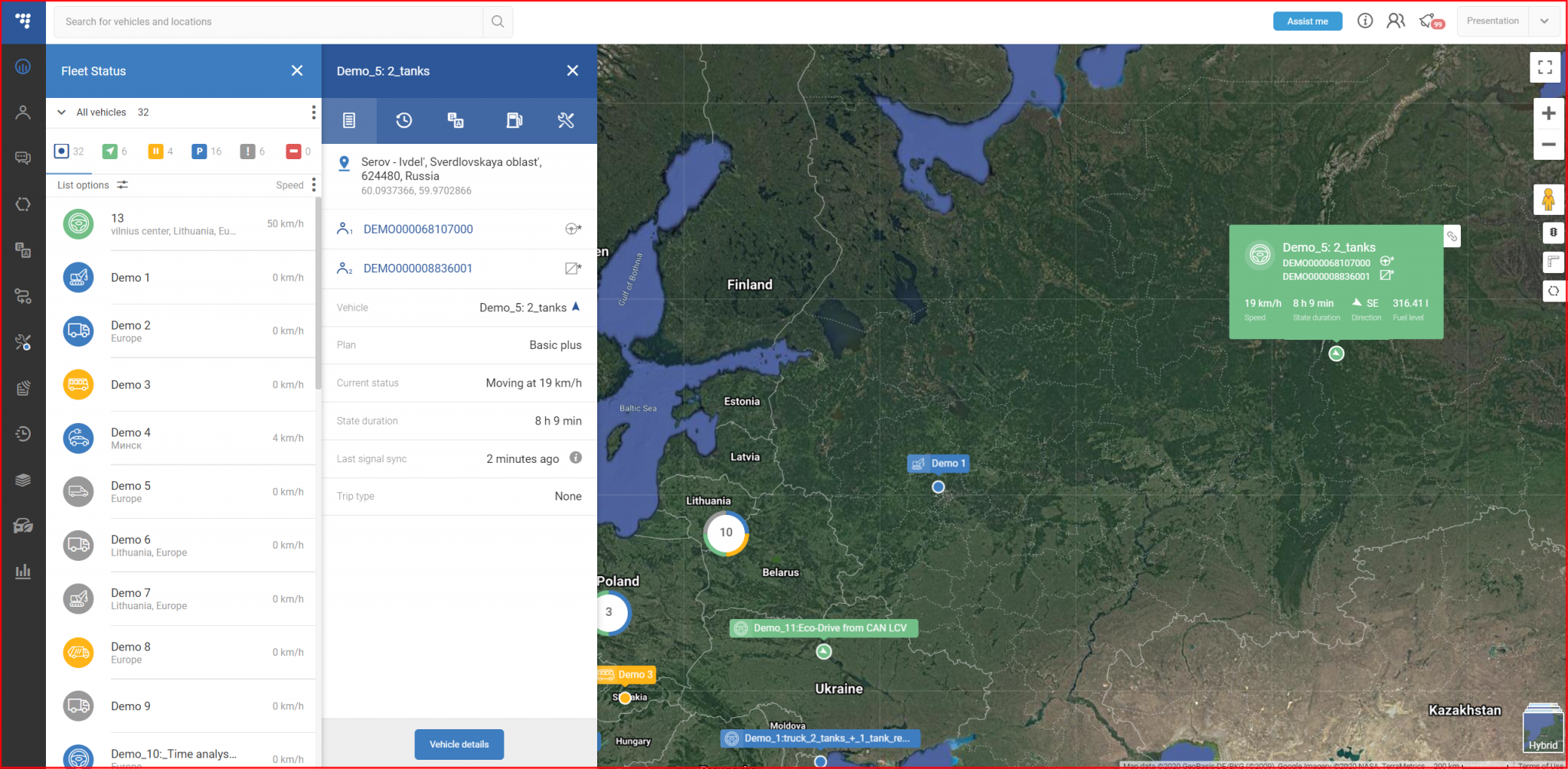Open the trip history clock tab
Viewport: 1568px width, 769px height.
403,120
